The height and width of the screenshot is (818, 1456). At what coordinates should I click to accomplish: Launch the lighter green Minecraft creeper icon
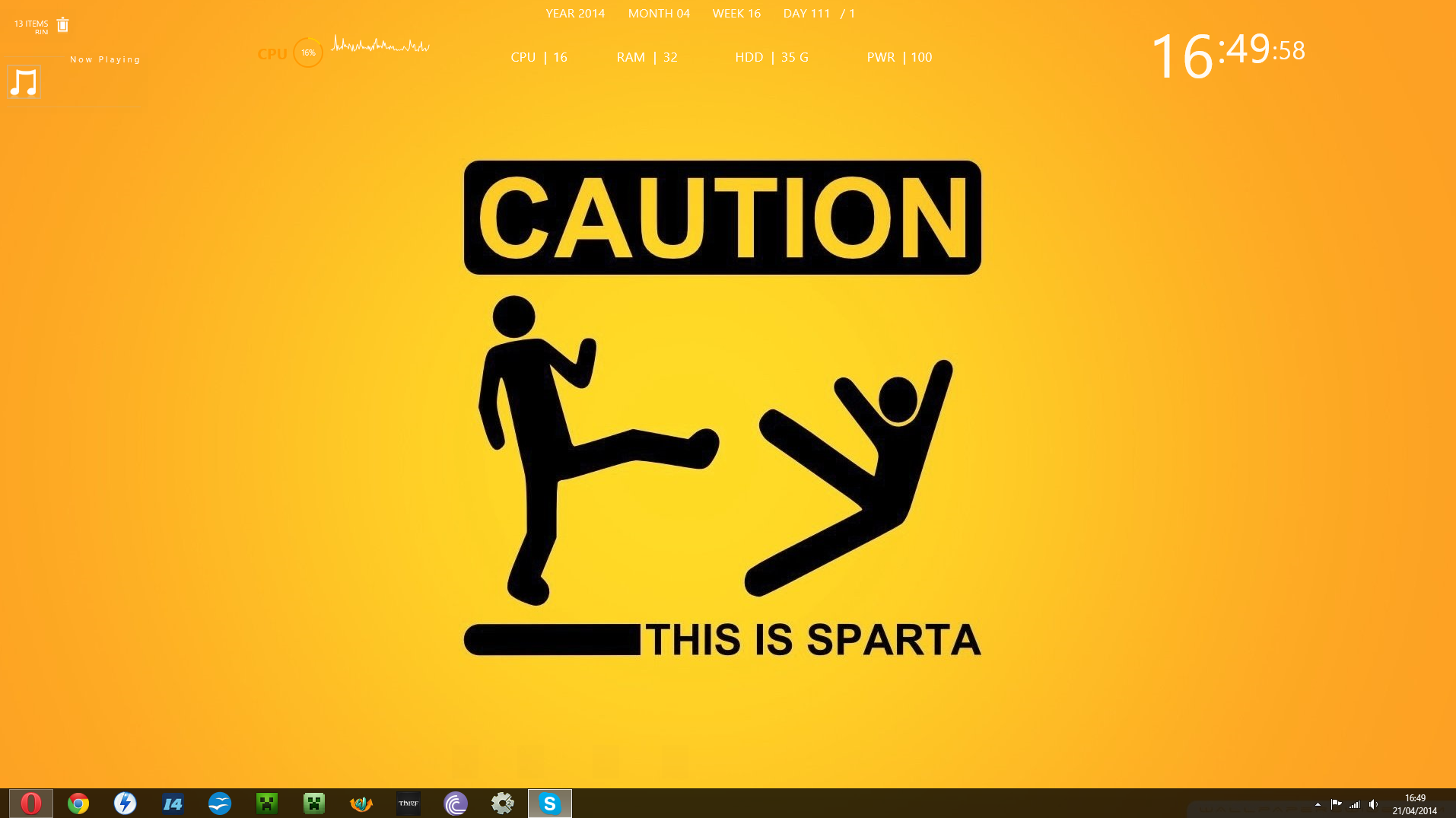click(x=314, y=804)
